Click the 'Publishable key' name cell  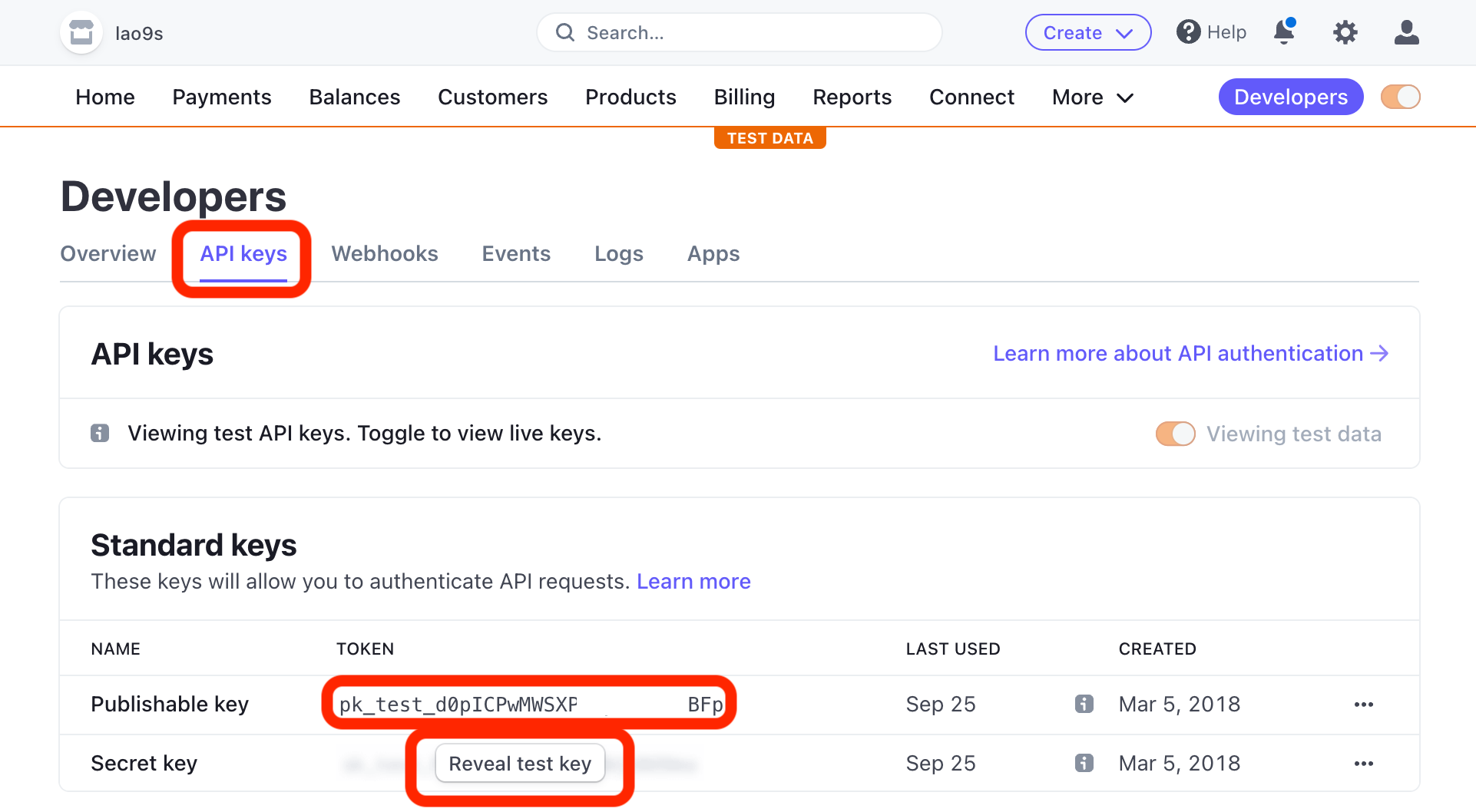point(170,704)
